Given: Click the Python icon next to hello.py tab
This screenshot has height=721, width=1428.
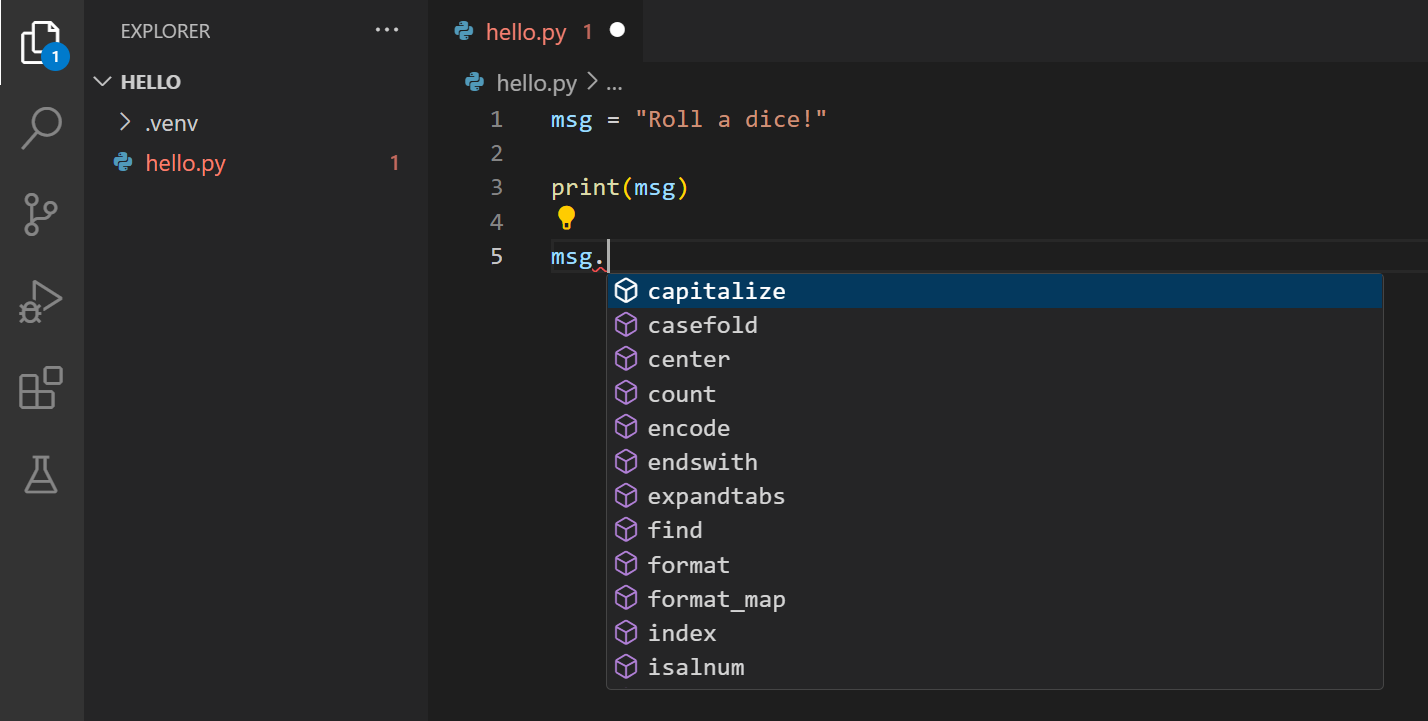Looking at the screenshot, I should (x=462, y=31).
